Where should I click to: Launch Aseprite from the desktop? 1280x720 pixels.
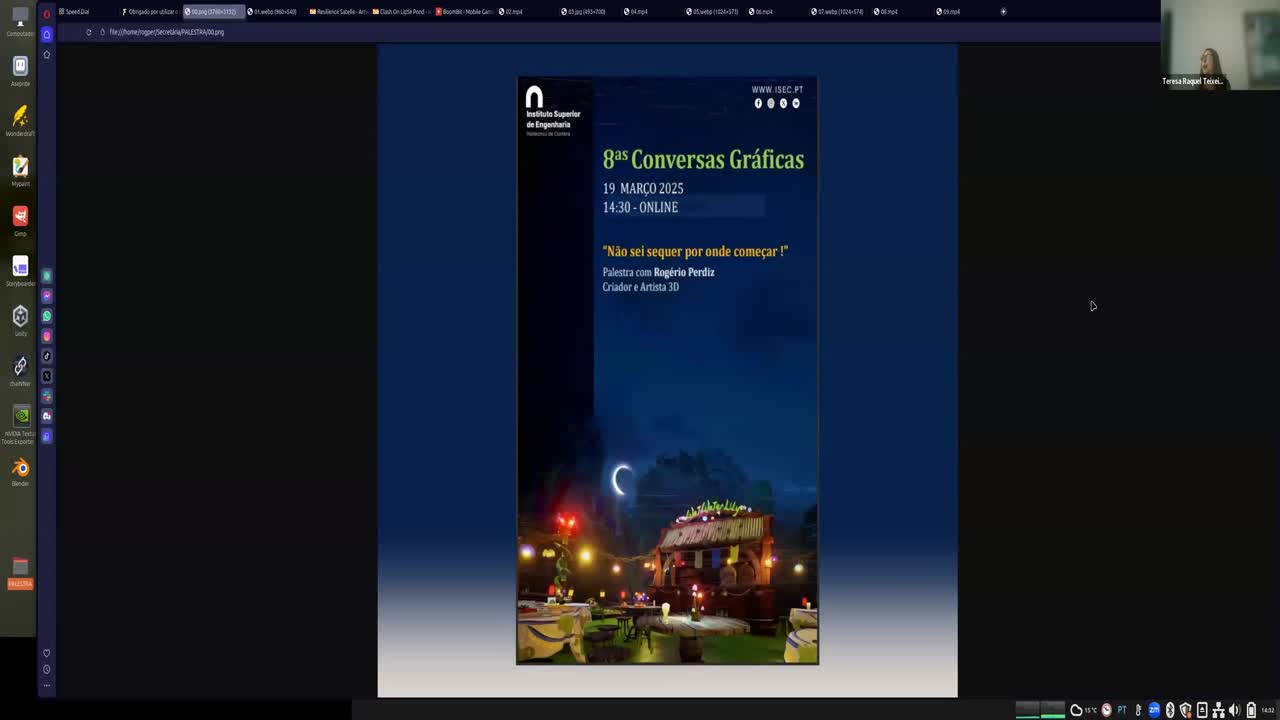(x=20, y=70)
